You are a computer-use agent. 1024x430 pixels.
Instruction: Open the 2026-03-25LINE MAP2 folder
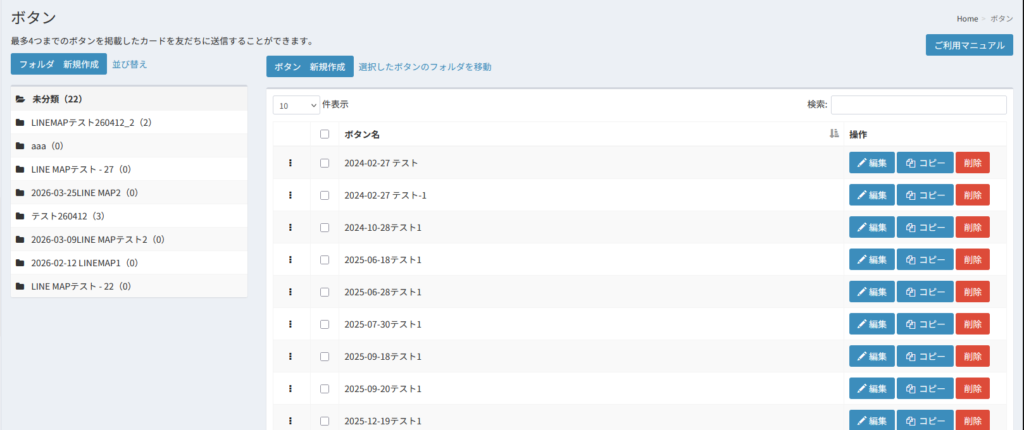[84, 193]
